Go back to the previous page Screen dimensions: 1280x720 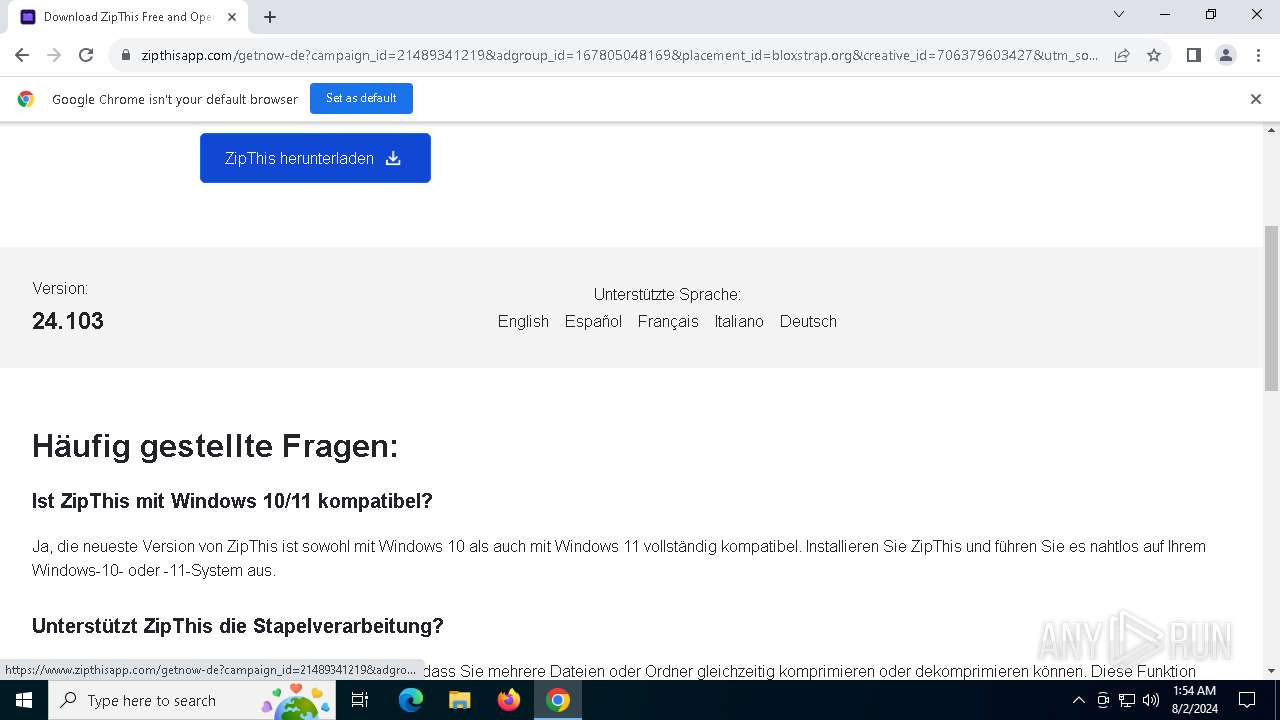[x=22, y=55]
